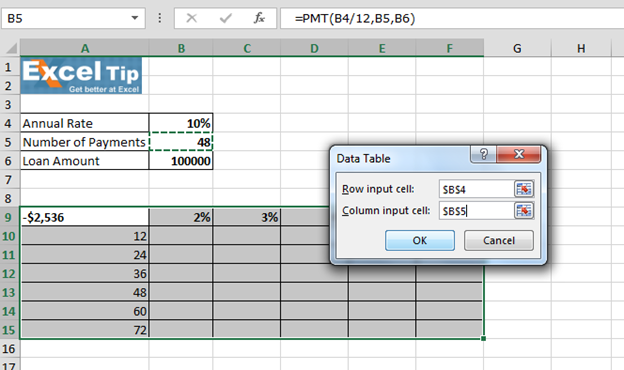Screen dimensions: 624x370
Task: Click the Excel Tip logo image
Action: pos(81,76)
